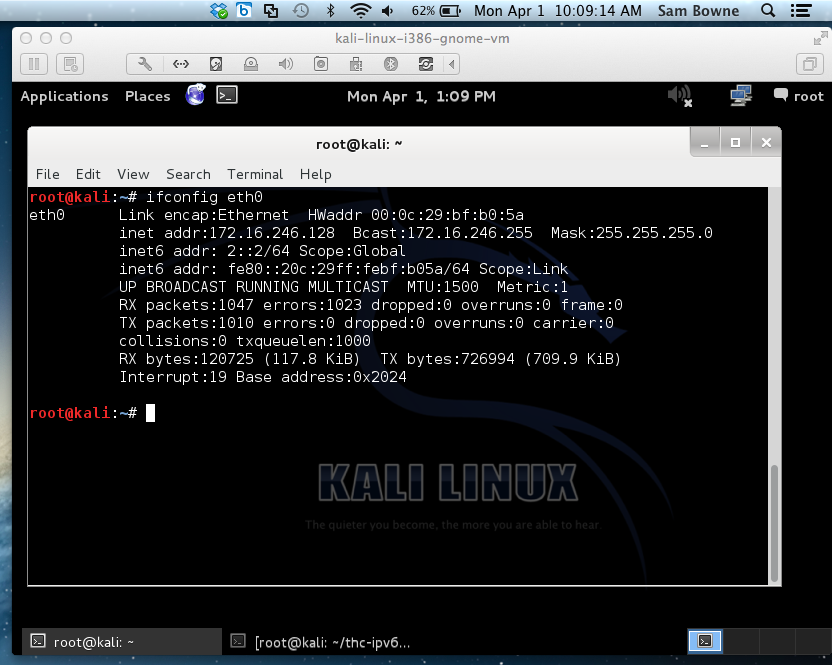Open Wi-Fi menu in Mac menu bar
The height and width of the screenshot is (665, 832).
click(361, 10)
